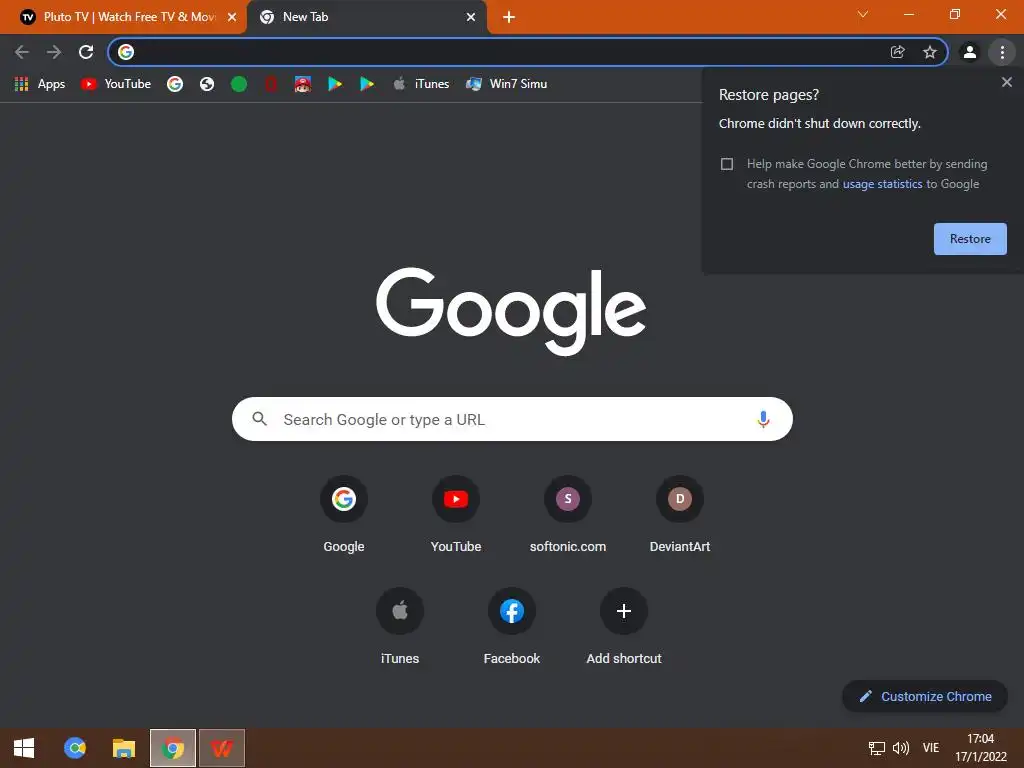1024x768 pixels.
Task: Open the usage statistics link
Action: pos(882,184)
